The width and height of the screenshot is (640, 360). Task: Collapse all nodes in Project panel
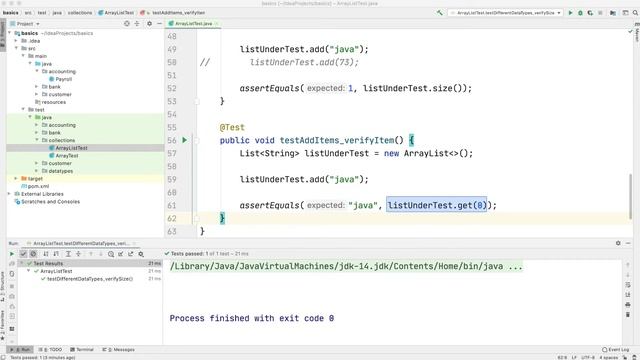(137, 24)
